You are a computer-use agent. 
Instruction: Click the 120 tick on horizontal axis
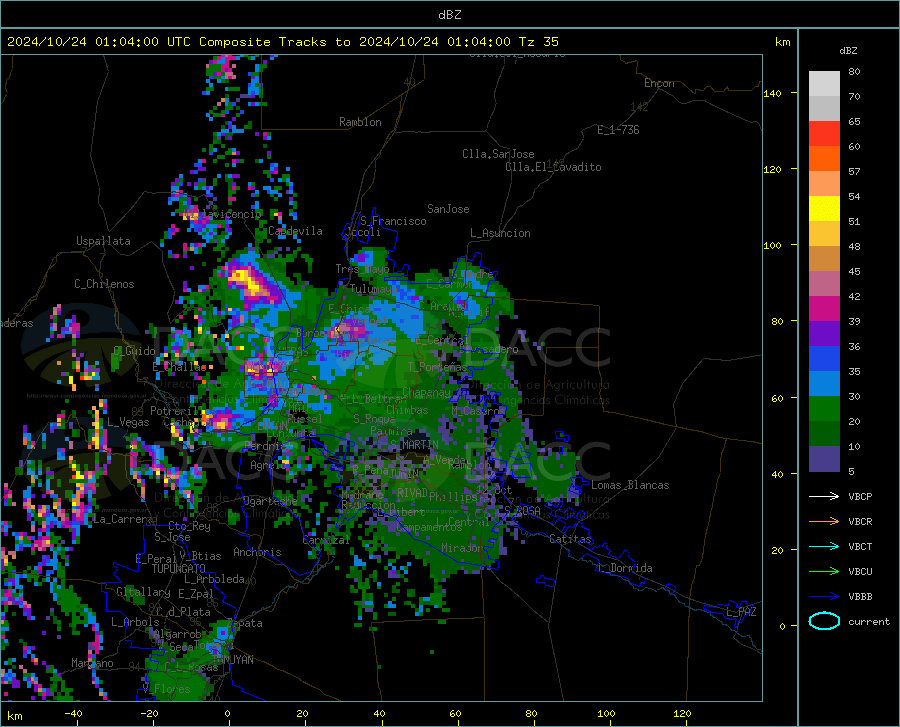pos(682,713)
